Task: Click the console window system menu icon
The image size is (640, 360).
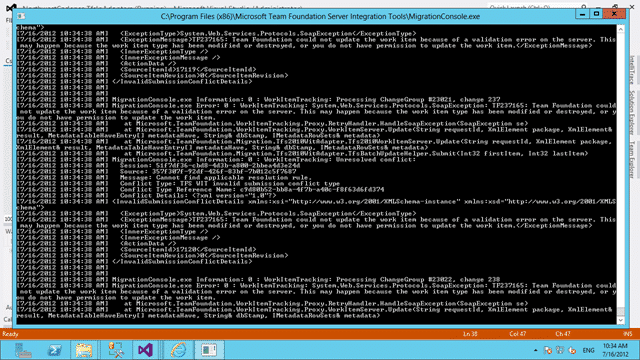Action: [21, 16]
